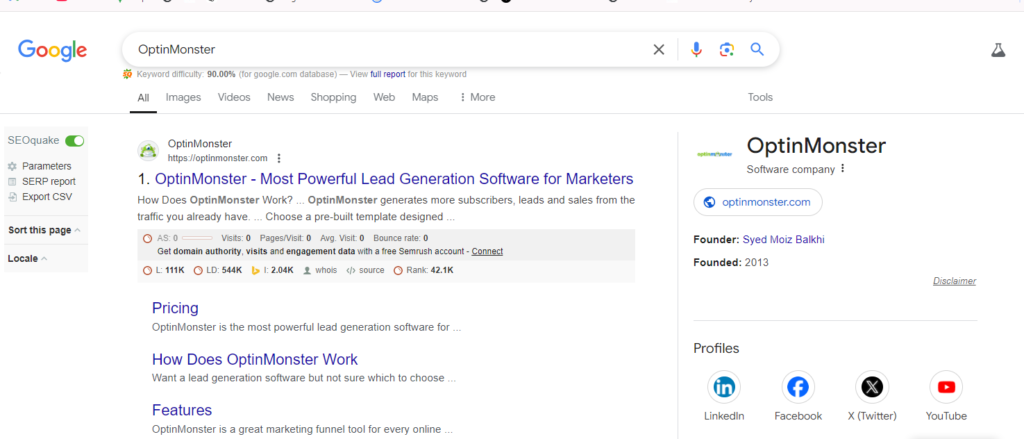This screenshot has width=1024, height=439.
Task: Click Founded: 2013 text
Action: (731, 263)
